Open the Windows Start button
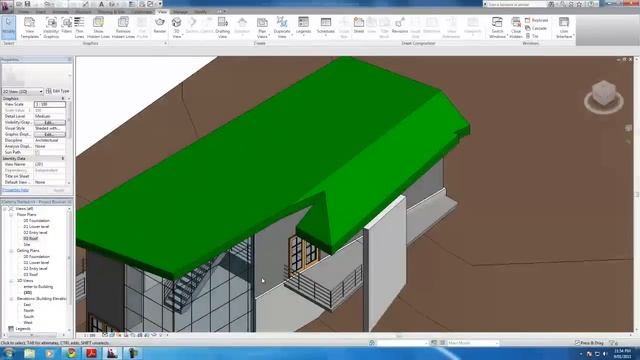This screenshot has height=360, width=640. pyautogui.click(x=8, y=353)
